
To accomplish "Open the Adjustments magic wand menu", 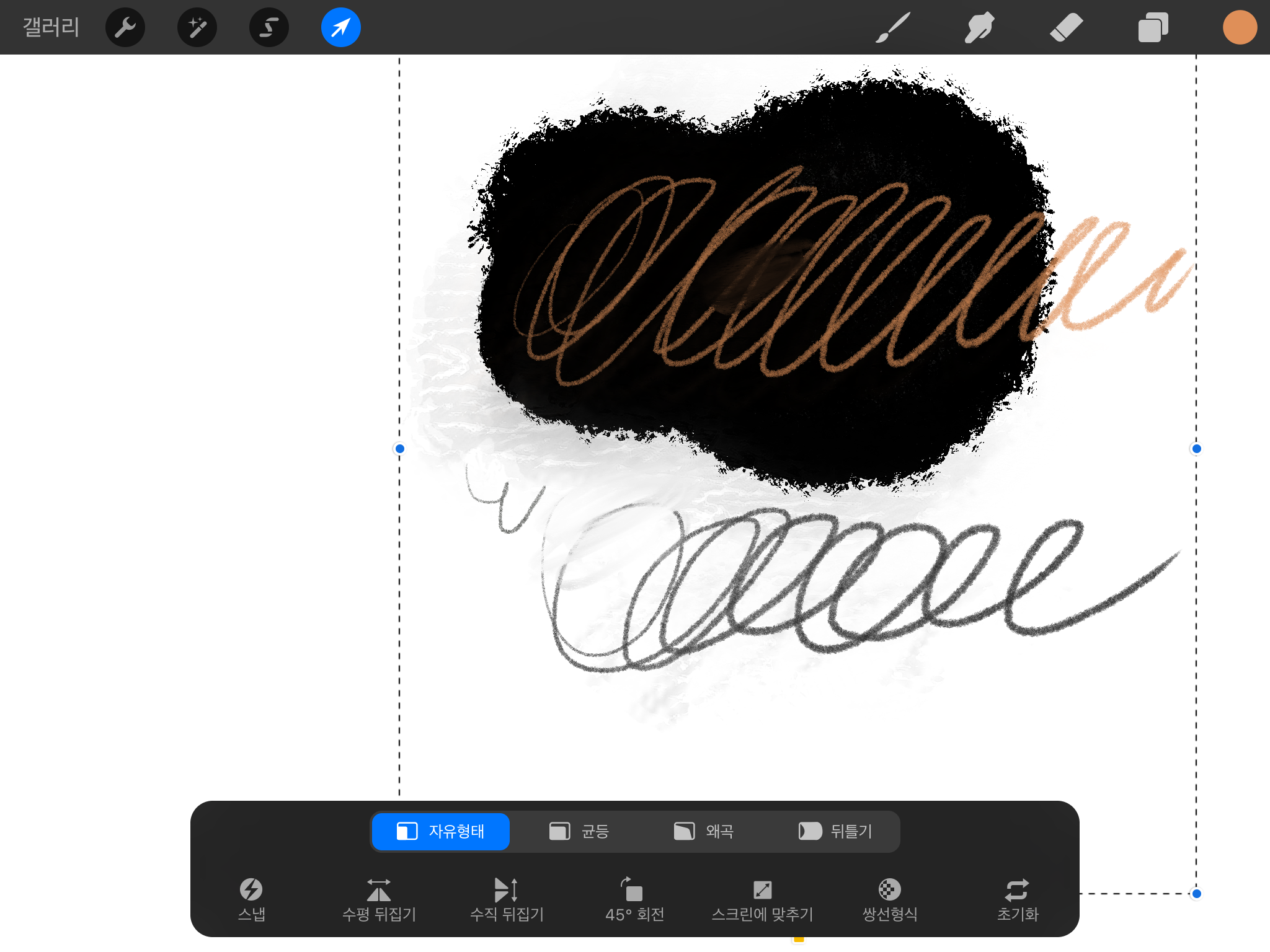I will click(x=197, y=27).
